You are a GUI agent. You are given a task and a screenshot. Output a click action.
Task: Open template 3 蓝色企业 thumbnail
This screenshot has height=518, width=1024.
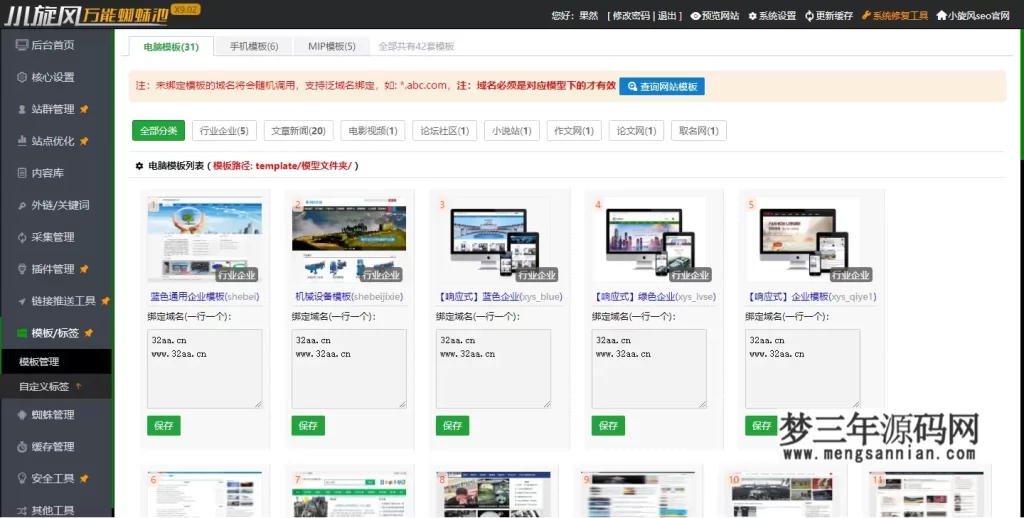pyautogui.click(x=493, y=240)
